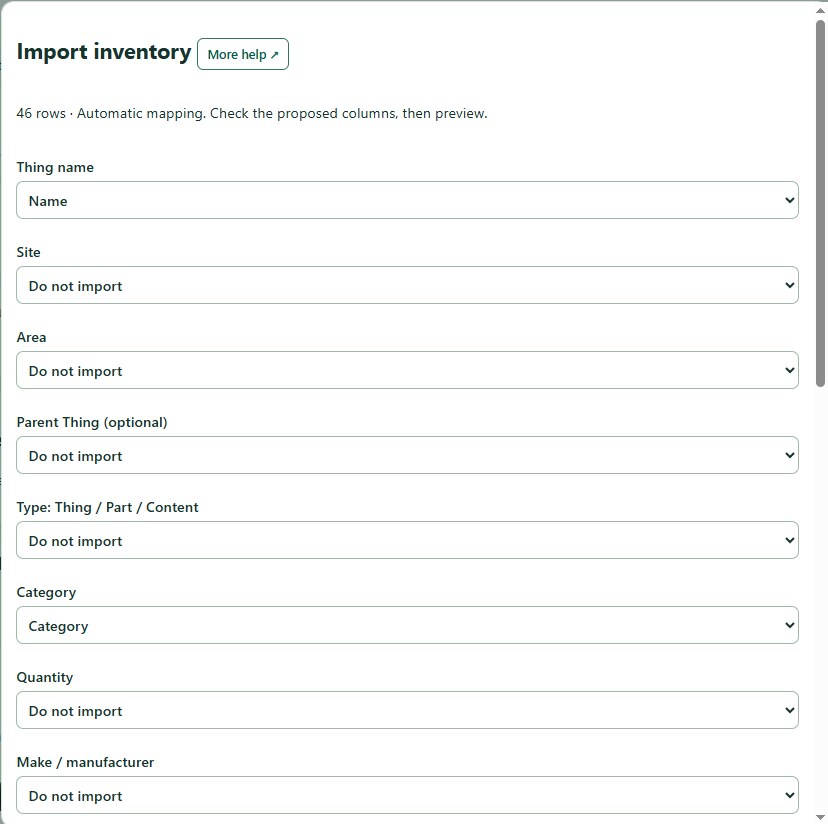The width and height of the screenshot is (828, 824).
Task: Open the More help link
Action: 242,54
